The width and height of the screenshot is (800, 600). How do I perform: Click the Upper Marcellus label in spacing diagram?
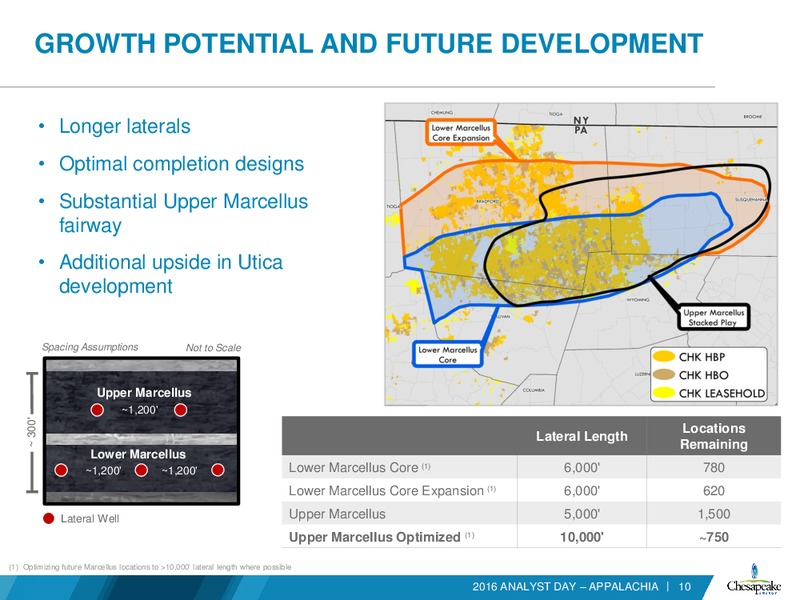tap(144, 392)
